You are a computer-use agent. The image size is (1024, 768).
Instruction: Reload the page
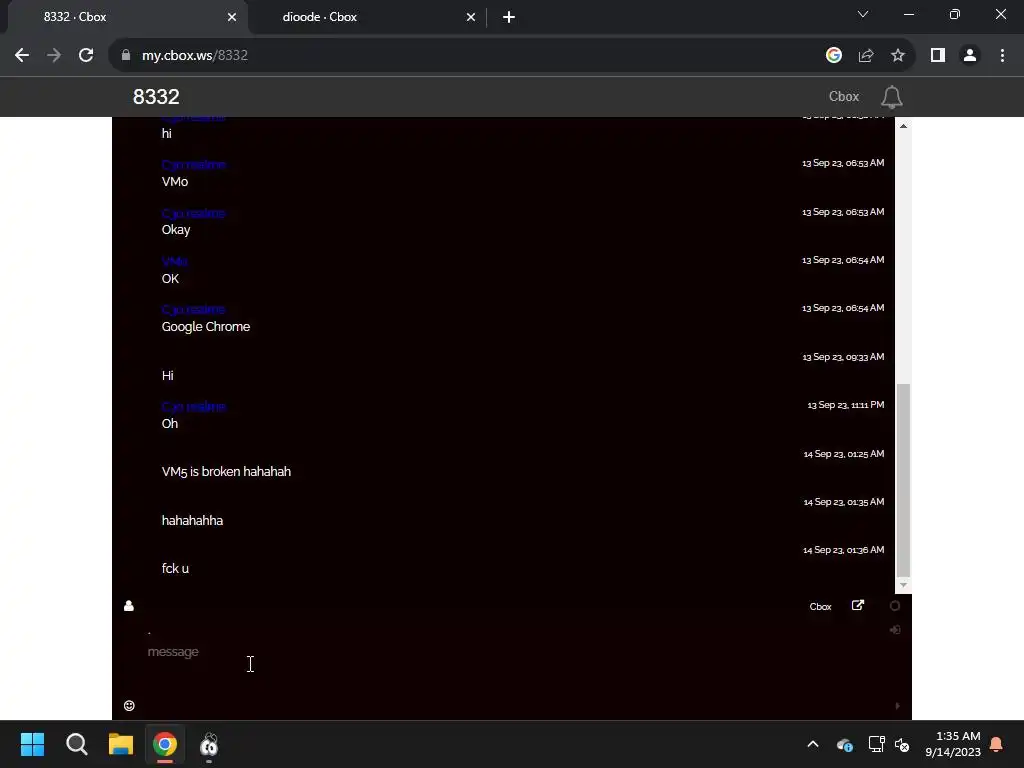pyautogui.click(x=86, y=56)
